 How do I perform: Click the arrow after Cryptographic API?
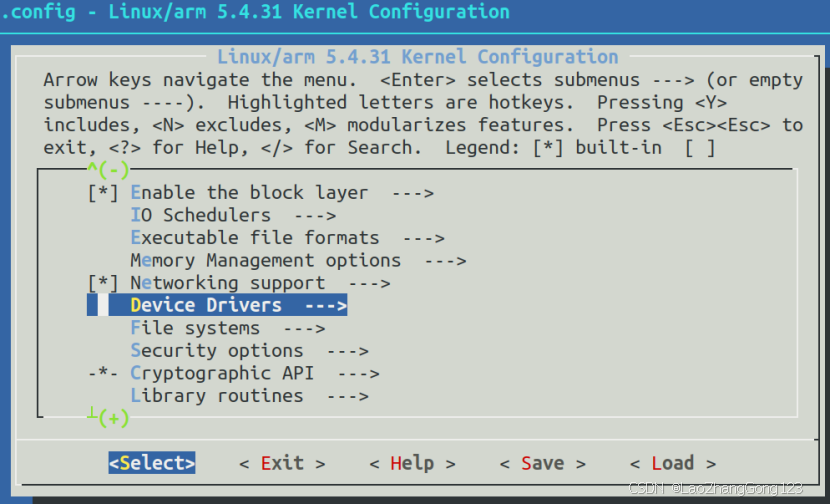point(359,374)
